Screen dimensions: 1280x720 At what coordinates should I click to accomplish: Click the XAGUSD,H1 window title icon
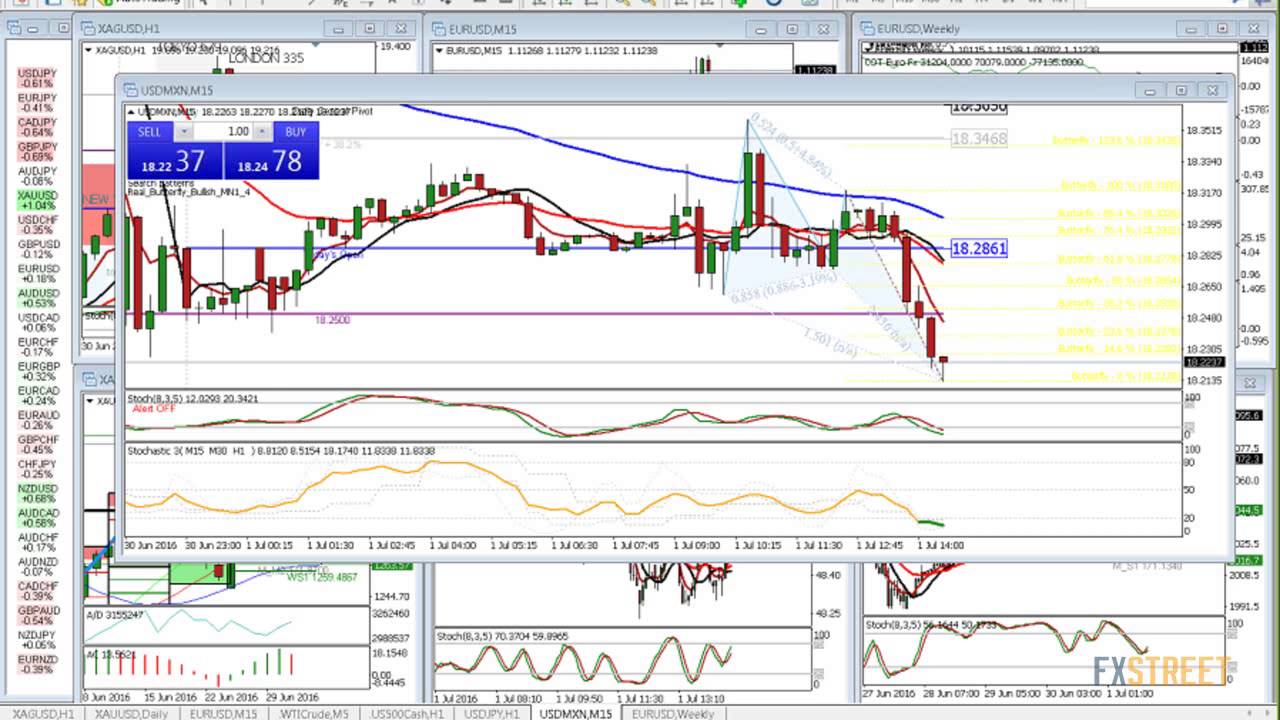click(90, 28)
